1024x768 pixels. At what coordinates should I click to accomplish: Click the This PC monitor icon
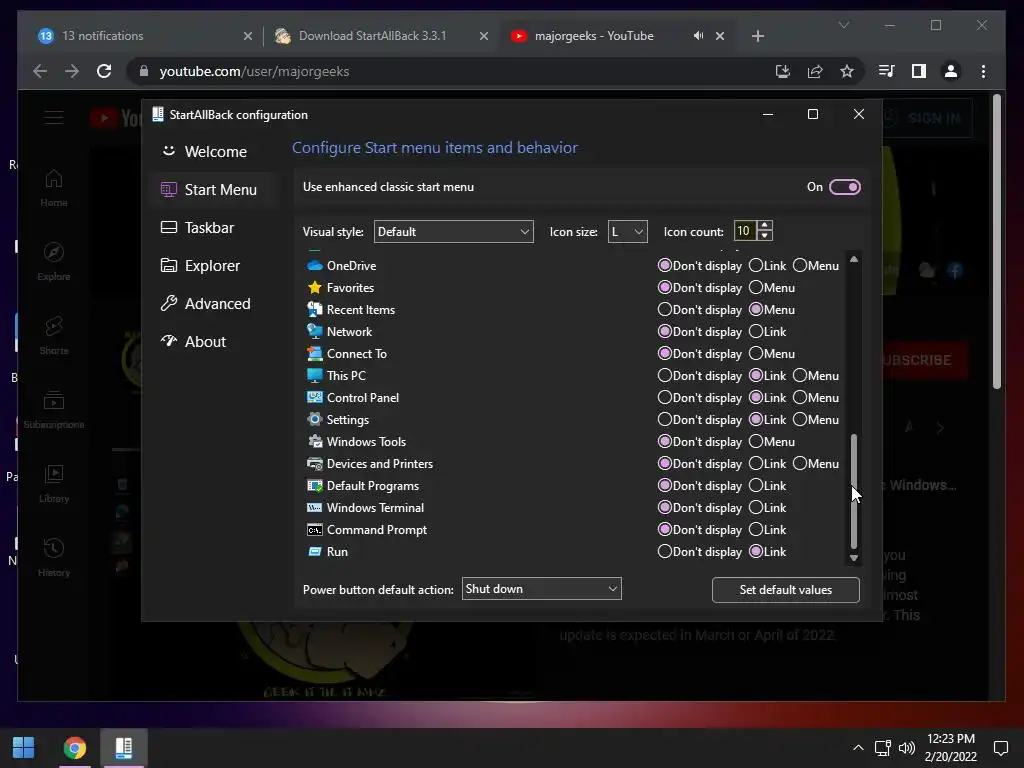point(315,376)
